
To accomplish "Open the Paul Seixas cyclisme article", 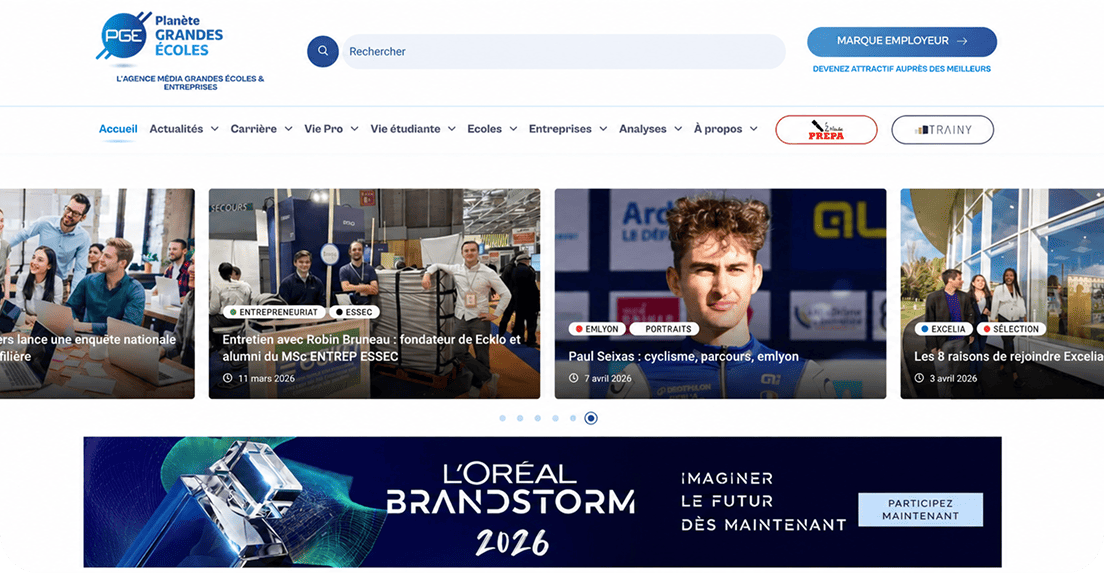I will [x=684, y=356].
